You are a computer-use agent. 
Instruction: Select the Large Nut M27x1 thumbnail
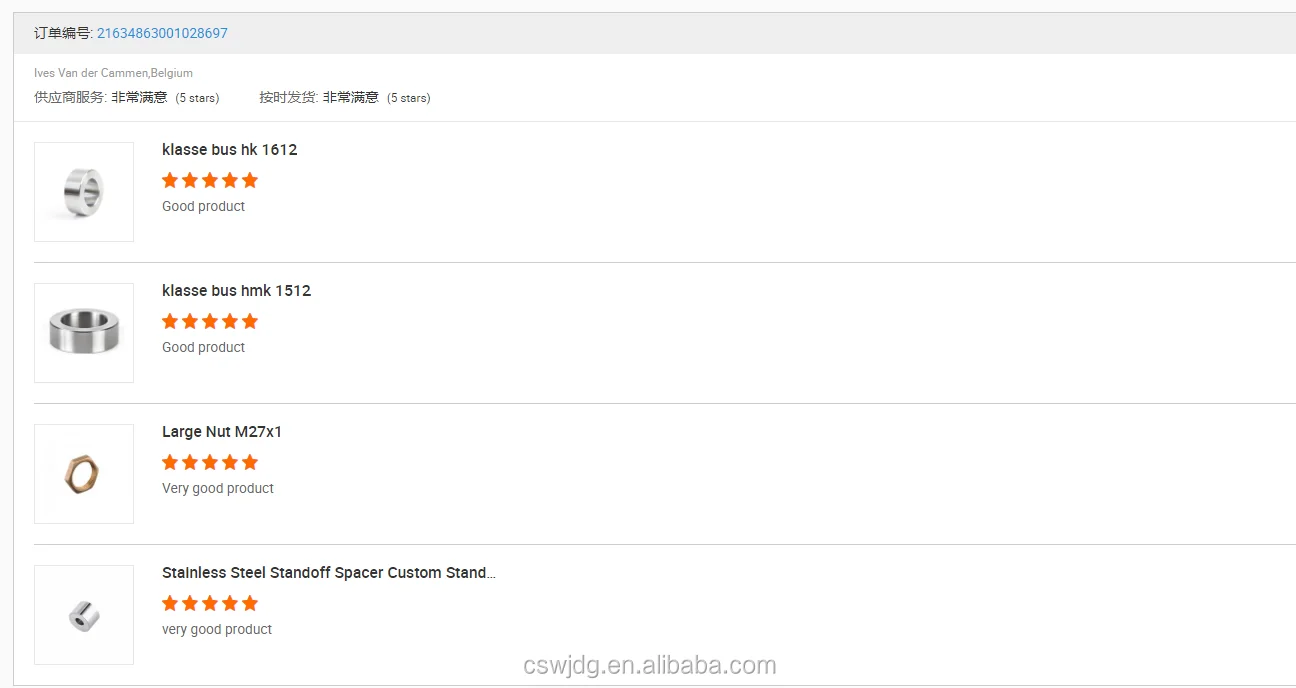[x=84, y=474]
